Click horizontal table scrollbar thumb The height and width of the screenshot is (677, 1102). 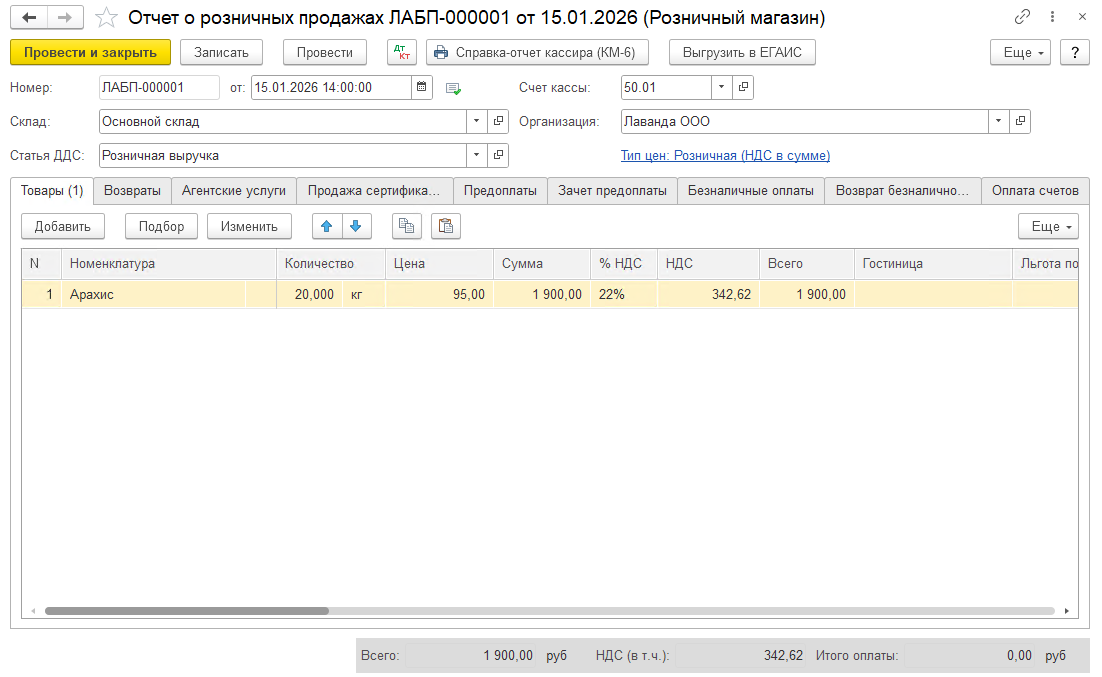coord(187,611)
